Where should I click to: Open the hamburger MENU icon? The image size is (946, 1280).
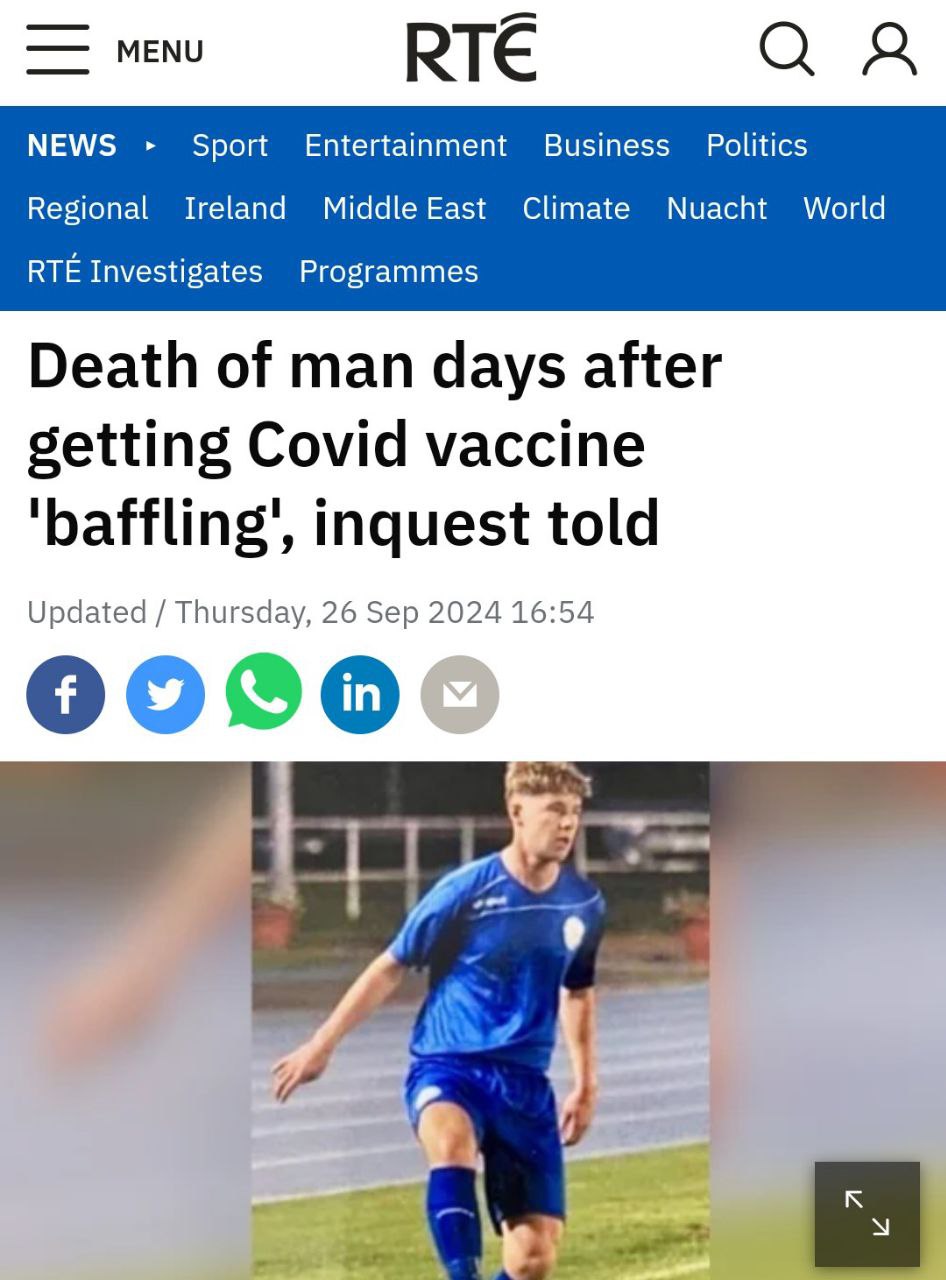58,50
